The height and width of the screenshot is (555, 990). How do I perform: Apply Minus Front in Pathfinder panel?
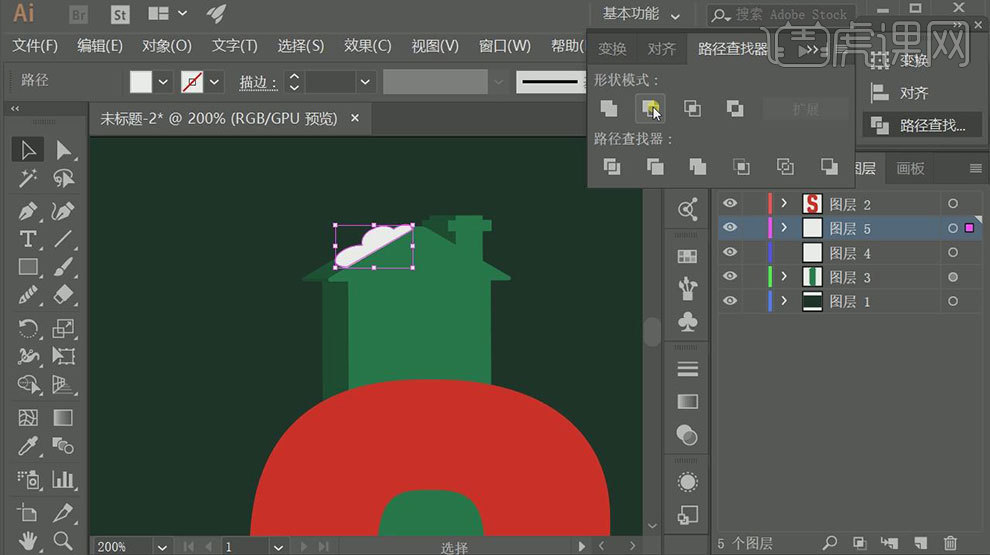pyautogui.click(x=650, y=108)
